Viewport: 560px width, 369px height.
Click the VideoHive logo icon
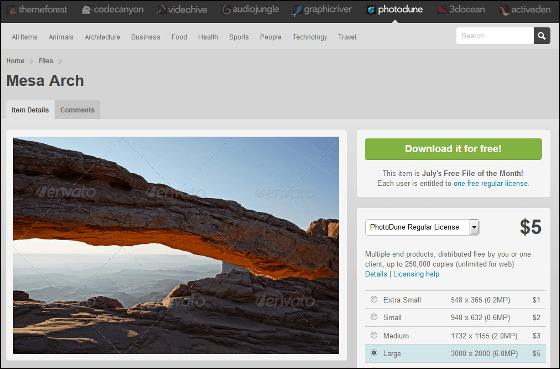pos(161,10)
